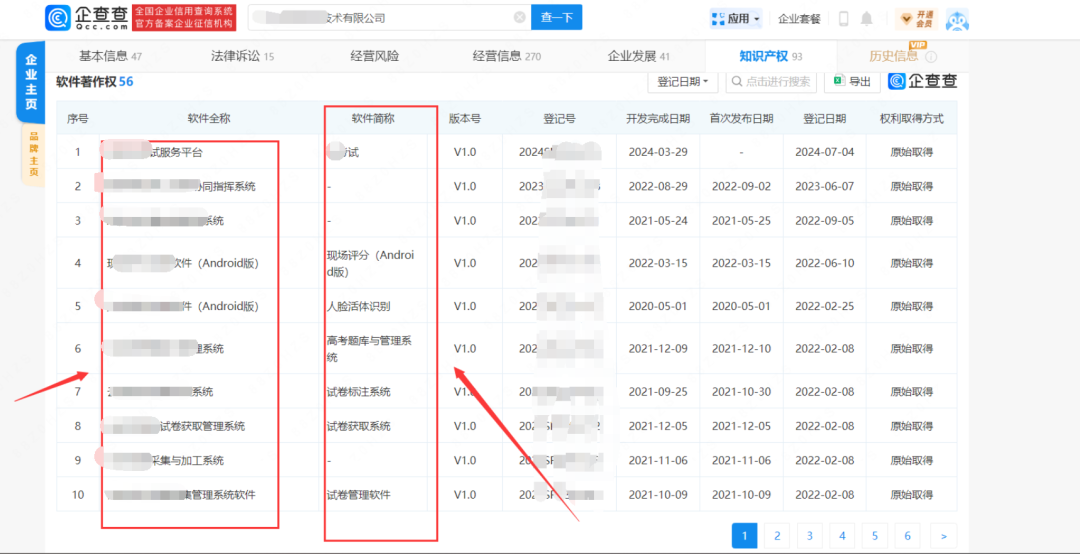Click the Qcc.com logo icon
1080x554 pixels.
(x=59, y=18)
